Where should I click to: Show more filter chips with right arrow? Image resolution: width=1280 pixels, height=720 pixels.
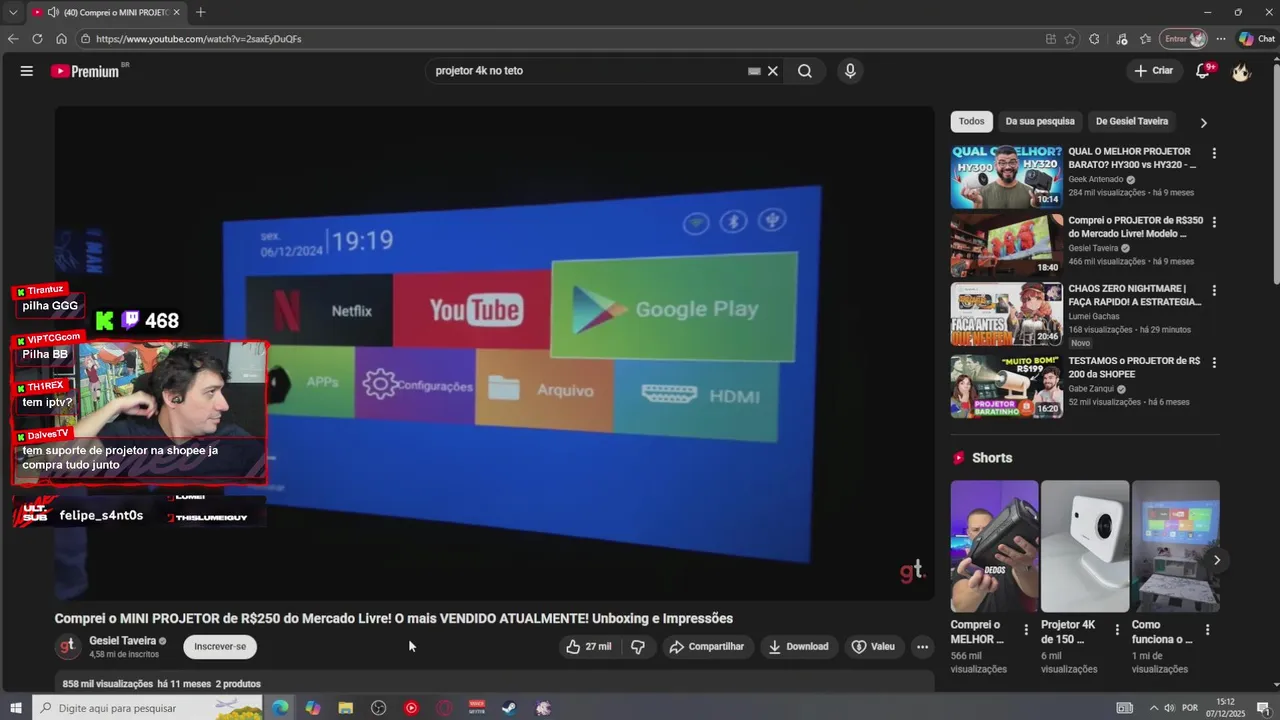coord(1203,122)
